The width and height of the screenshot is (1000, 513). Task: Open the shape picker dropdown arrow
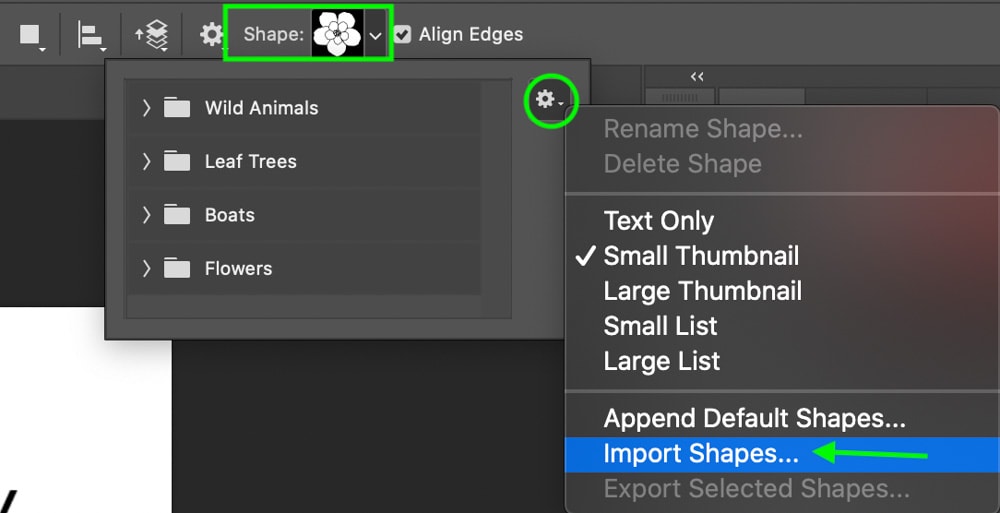(x=376, y=35)
